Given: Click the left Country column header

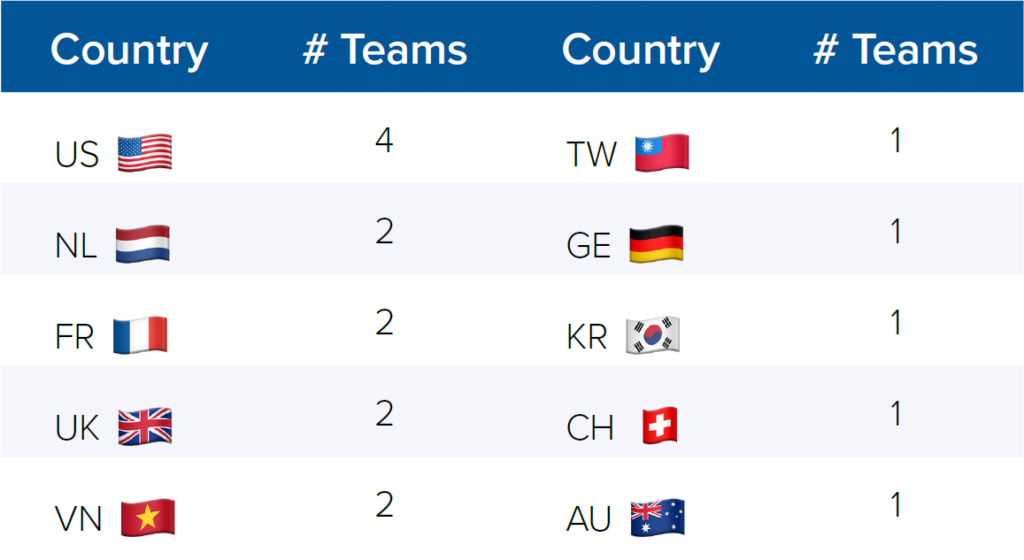Looking at the screenshot, I should point(129,50).
